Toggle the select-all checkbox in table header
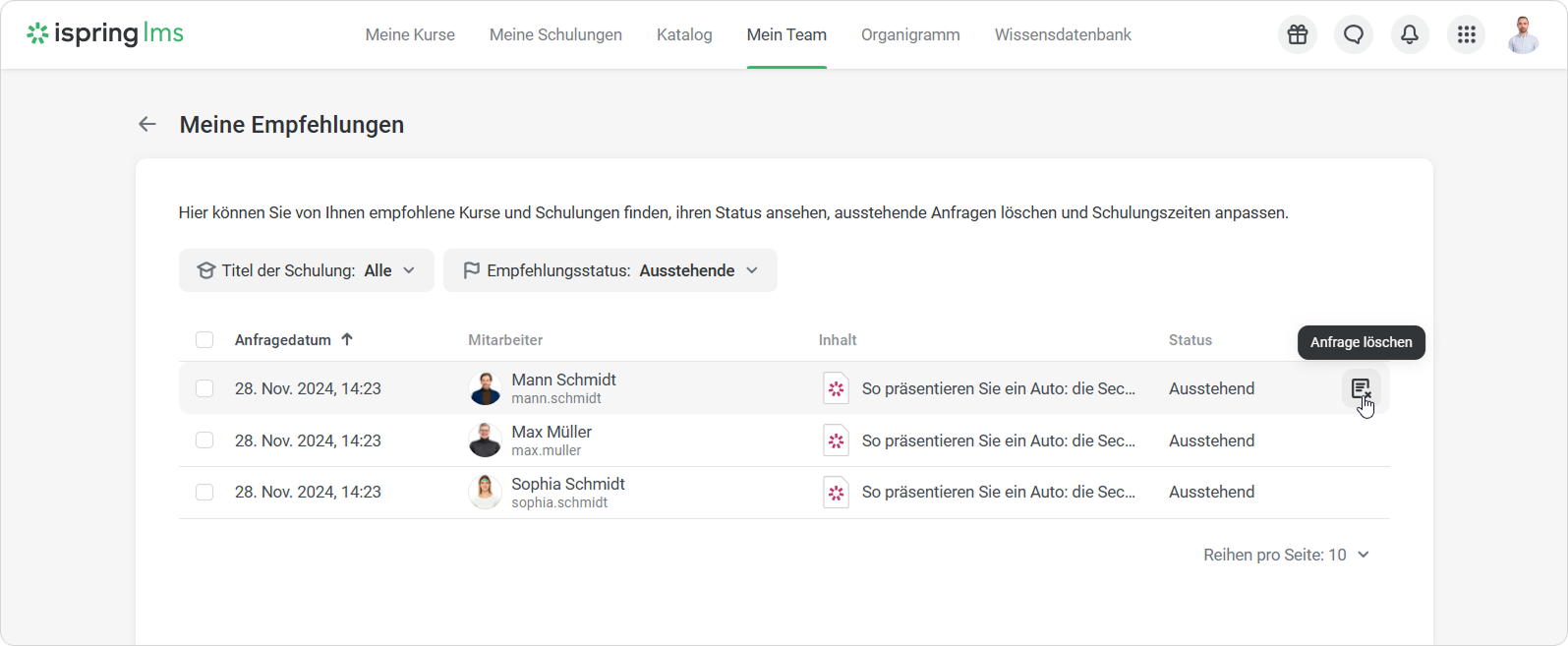 click(204, 340)
